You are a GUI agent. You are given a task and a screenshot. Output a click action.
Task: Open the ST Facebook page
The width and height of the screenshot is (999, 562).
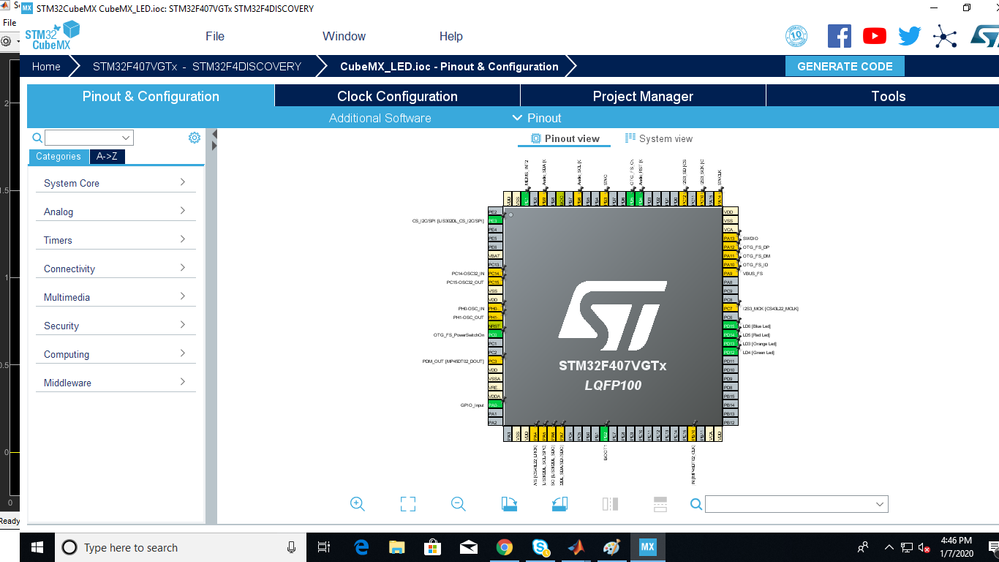click(x=839, y=36)
